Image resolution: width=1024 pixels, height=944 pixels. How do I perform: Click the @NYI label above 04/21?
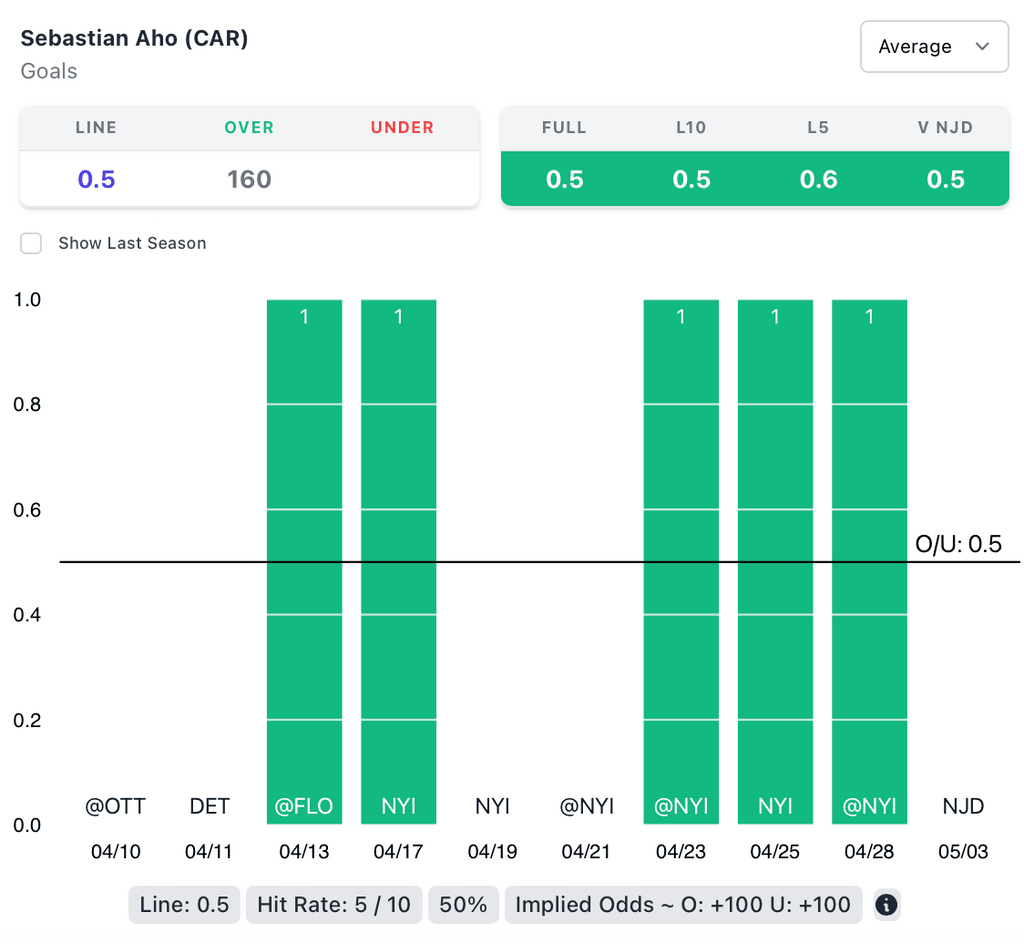[x=586, y=806]
